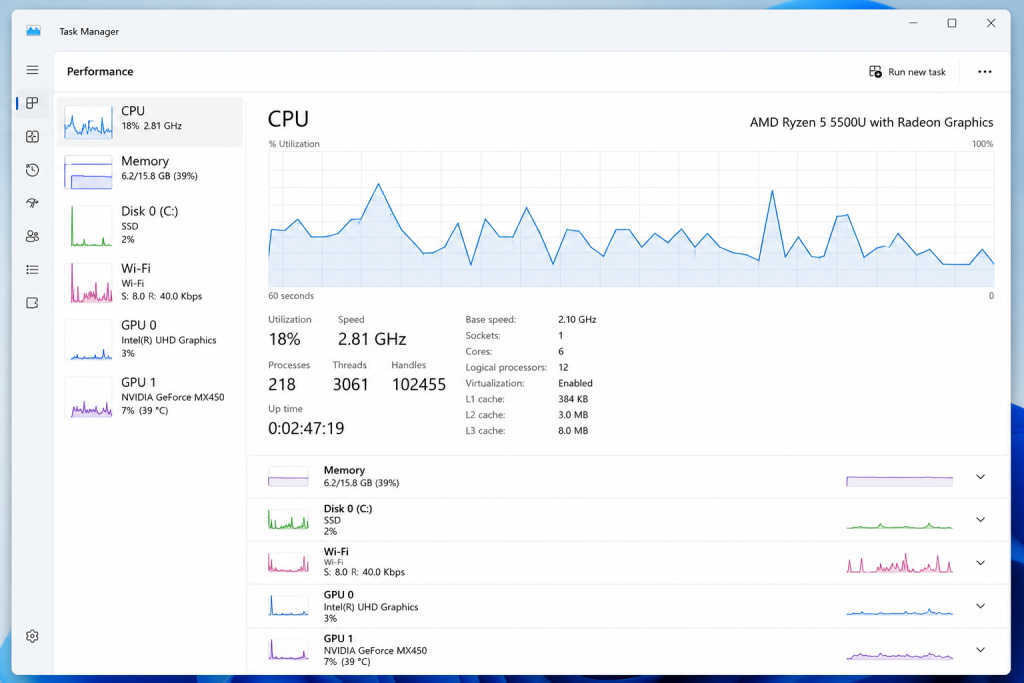Open the three-dot more options menu
This screenshot has width=1024, height=683.
(x=984, y=72)
